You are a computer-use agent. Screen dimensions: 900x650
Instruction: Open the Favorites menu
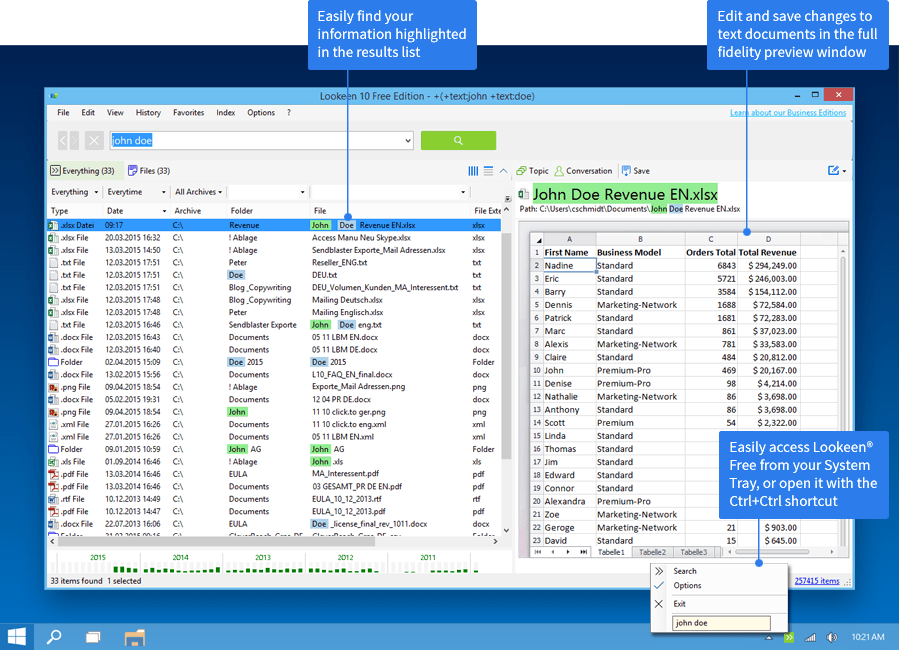click(x=188, y=113)
